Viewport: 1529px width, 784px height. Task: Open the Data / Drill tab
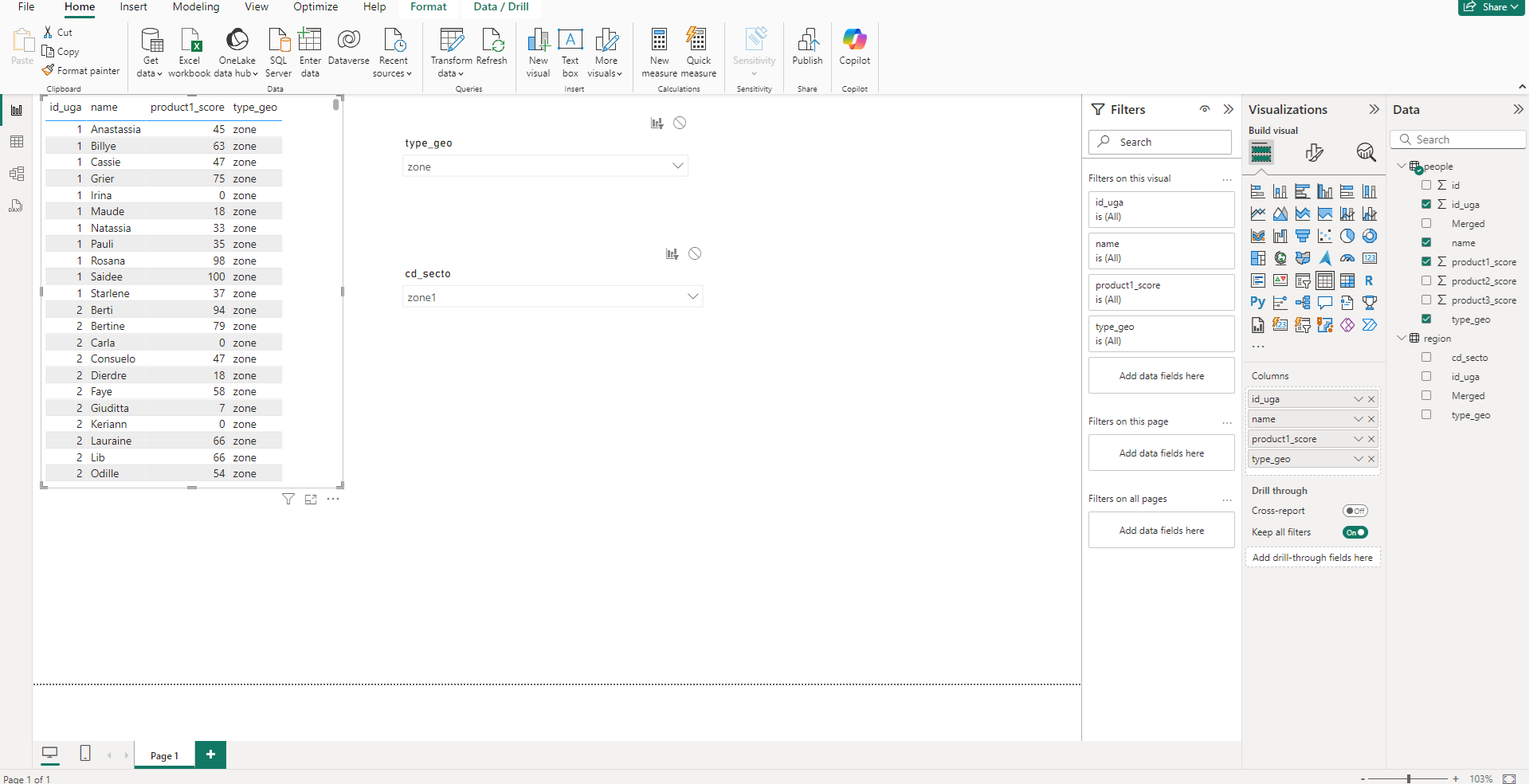pos(501,6)
